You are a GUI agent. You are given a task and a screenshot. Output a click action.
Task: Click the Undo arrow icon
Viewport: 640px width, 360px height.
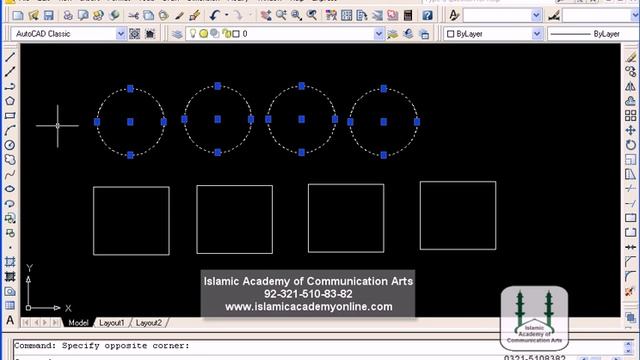tap(214, 16)
